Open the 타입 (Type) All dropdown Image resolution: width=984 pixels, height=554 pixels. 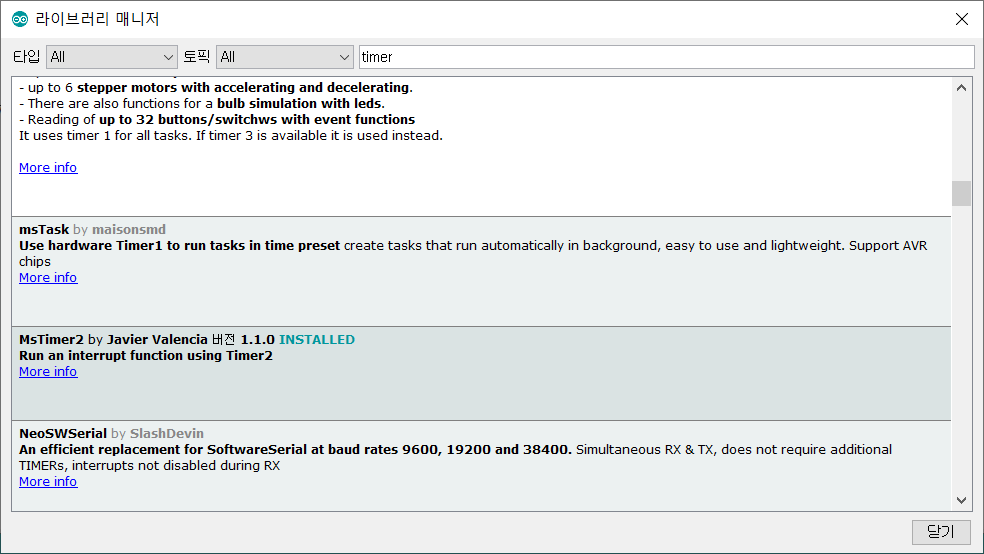coord(112,57)
